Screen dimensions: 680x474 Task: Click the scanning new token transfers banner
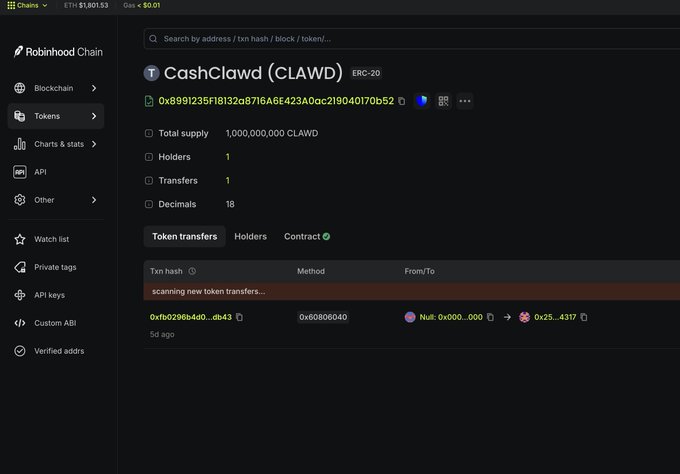point(412,291)
